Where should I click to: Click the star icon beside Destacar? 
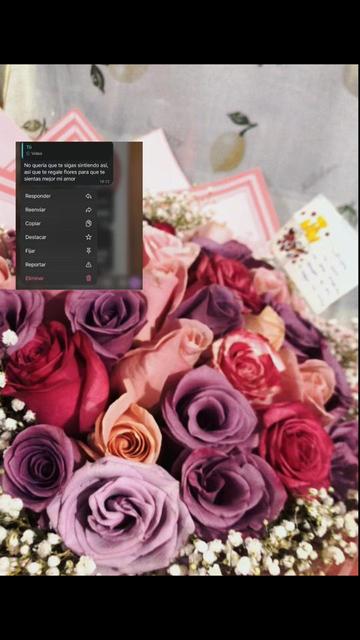[x=89, y=237]
